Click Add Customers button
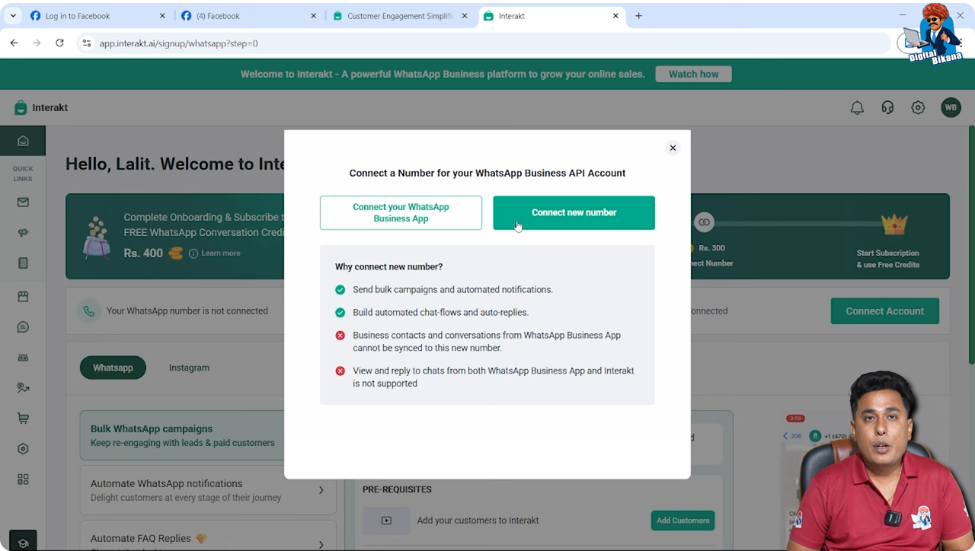 pyautogui.click(x=683, y=521)
